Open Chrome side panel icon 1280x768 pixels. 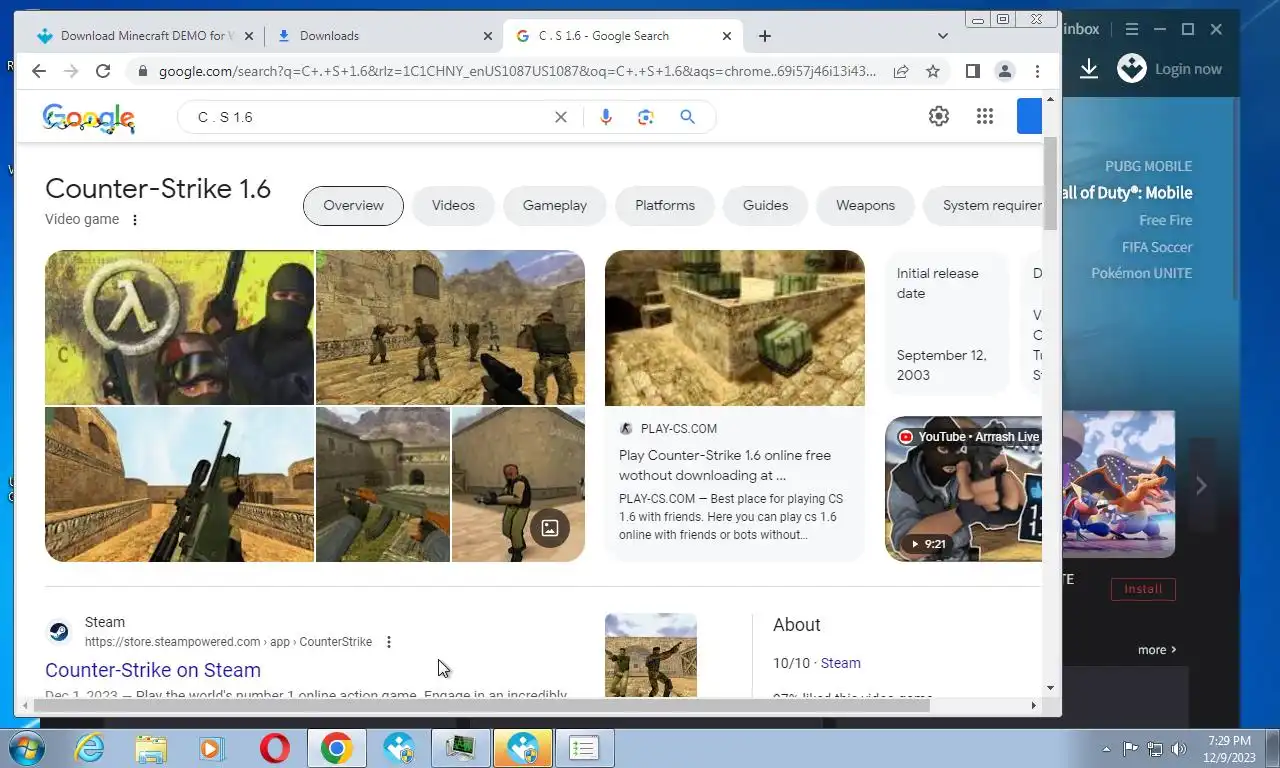972,71
